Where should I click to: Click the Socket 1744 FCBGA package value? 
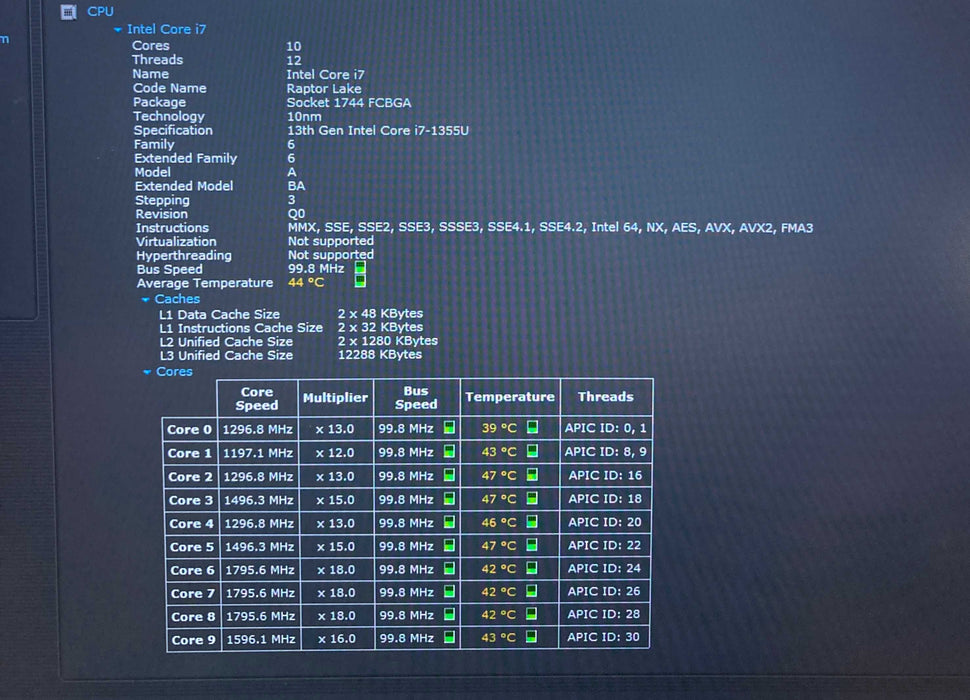click(349, 103)
